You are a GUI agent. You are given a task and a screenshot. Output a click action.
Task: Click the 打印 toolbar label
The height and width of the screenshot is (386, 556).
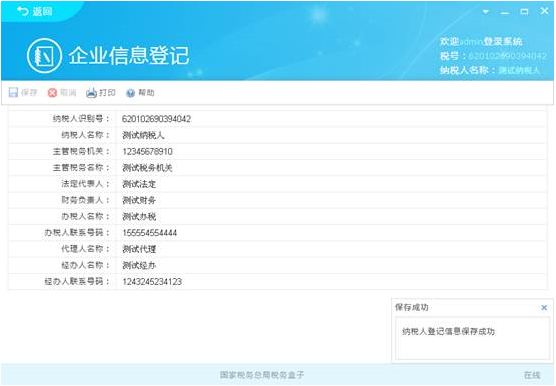(x=107, y=93)
